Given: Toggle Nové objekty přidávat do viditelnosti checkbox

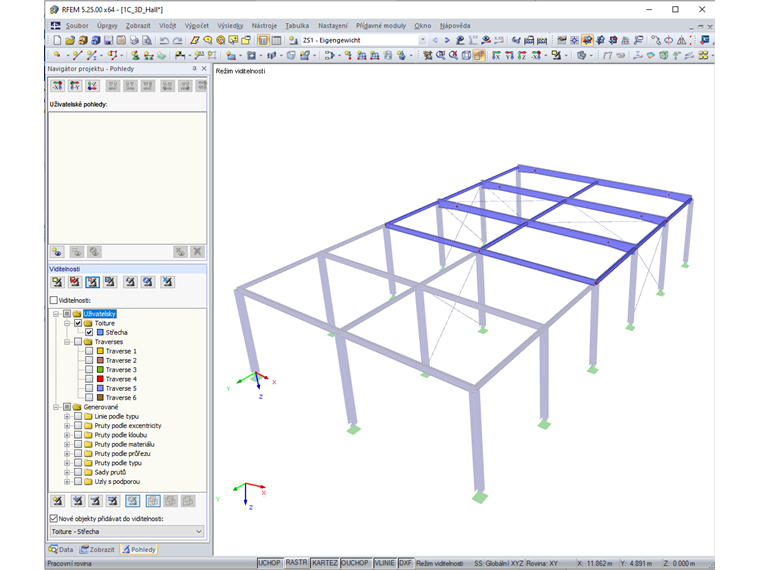Looking at the screenshot, I should (53, 518).
